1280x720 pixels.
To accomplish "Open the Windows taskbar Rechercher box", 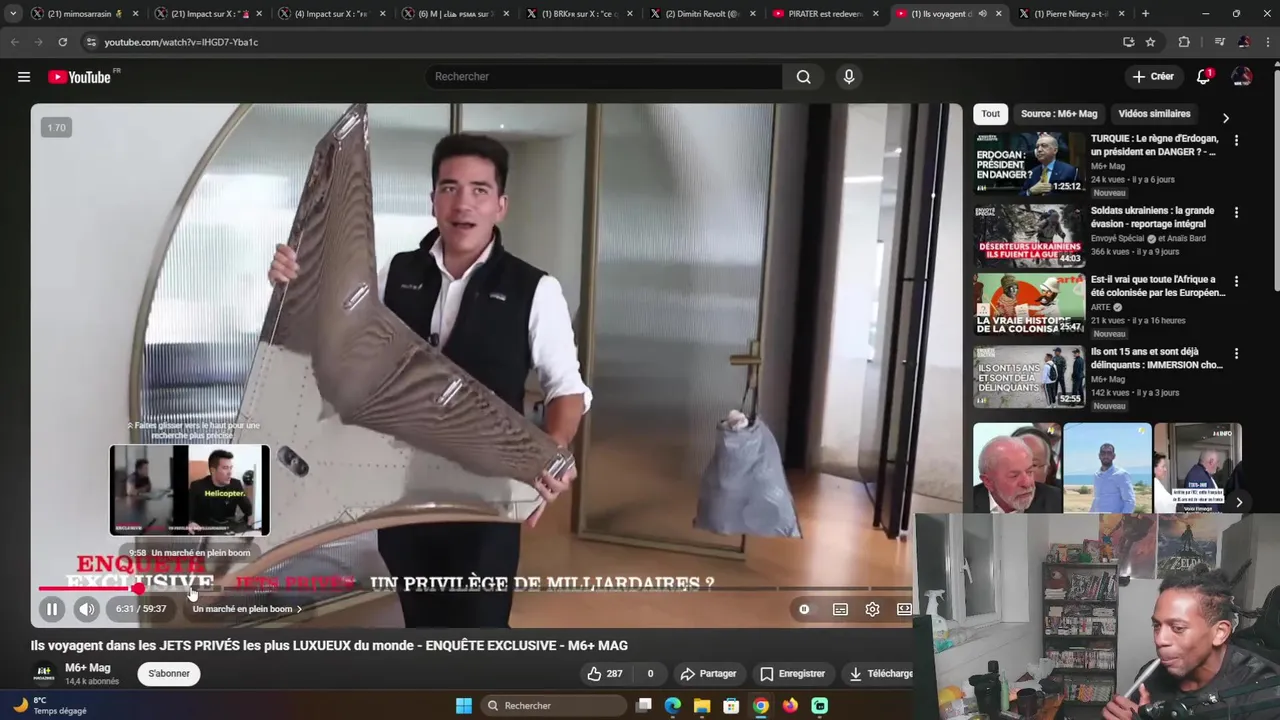I will 552,706.
